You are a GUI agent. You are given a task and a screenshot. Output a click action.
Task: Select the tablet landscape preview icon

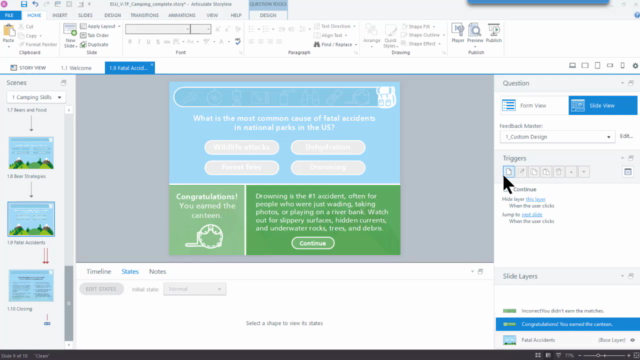tap(585, 65)
